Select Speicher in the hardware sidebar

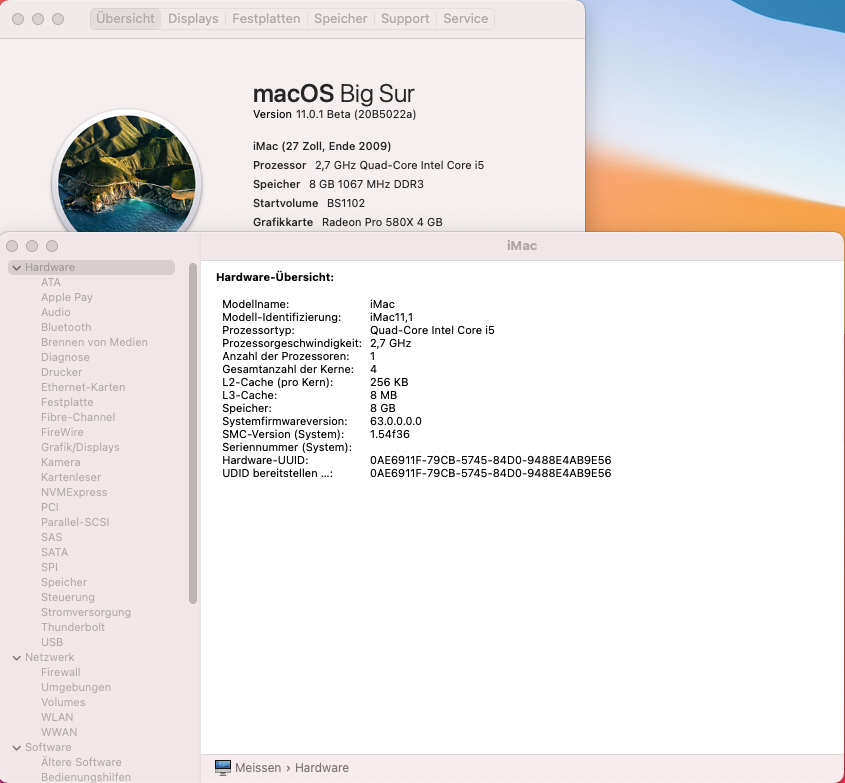pos(64,583)
